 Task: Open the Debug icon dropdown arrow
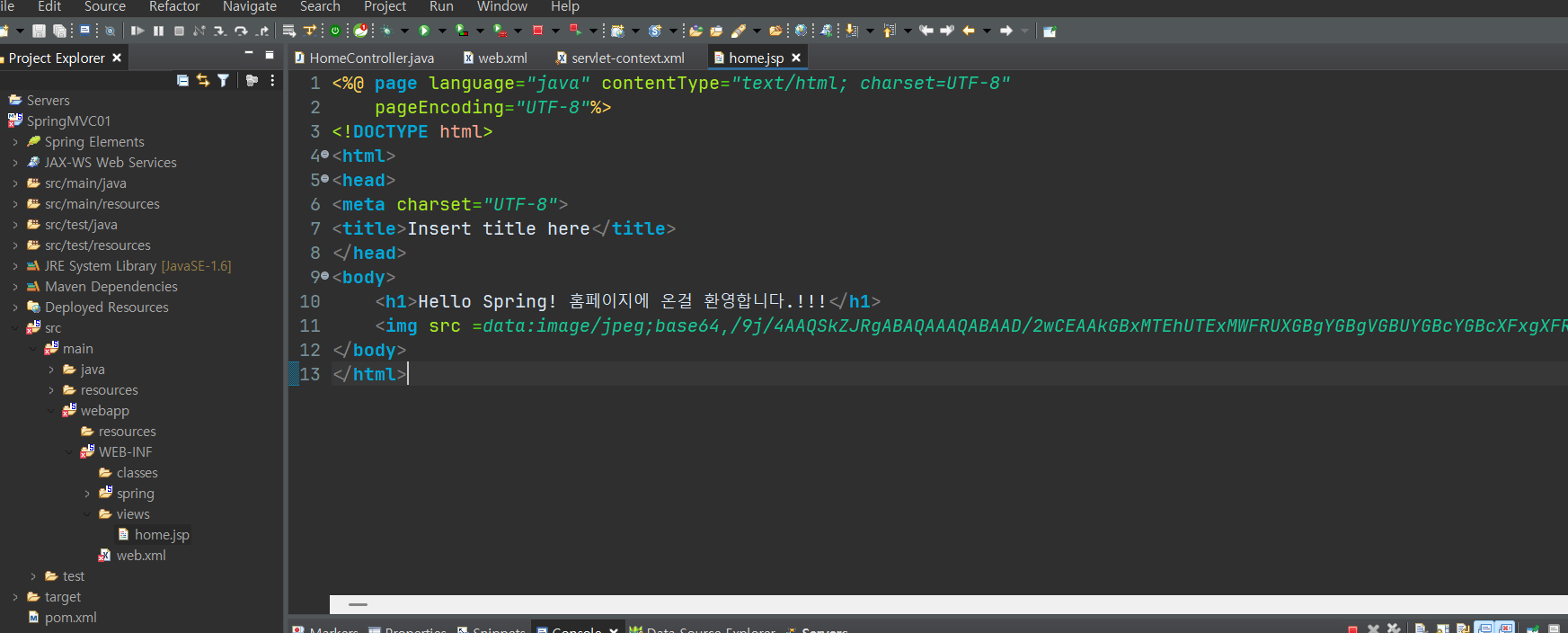point(404,31)
